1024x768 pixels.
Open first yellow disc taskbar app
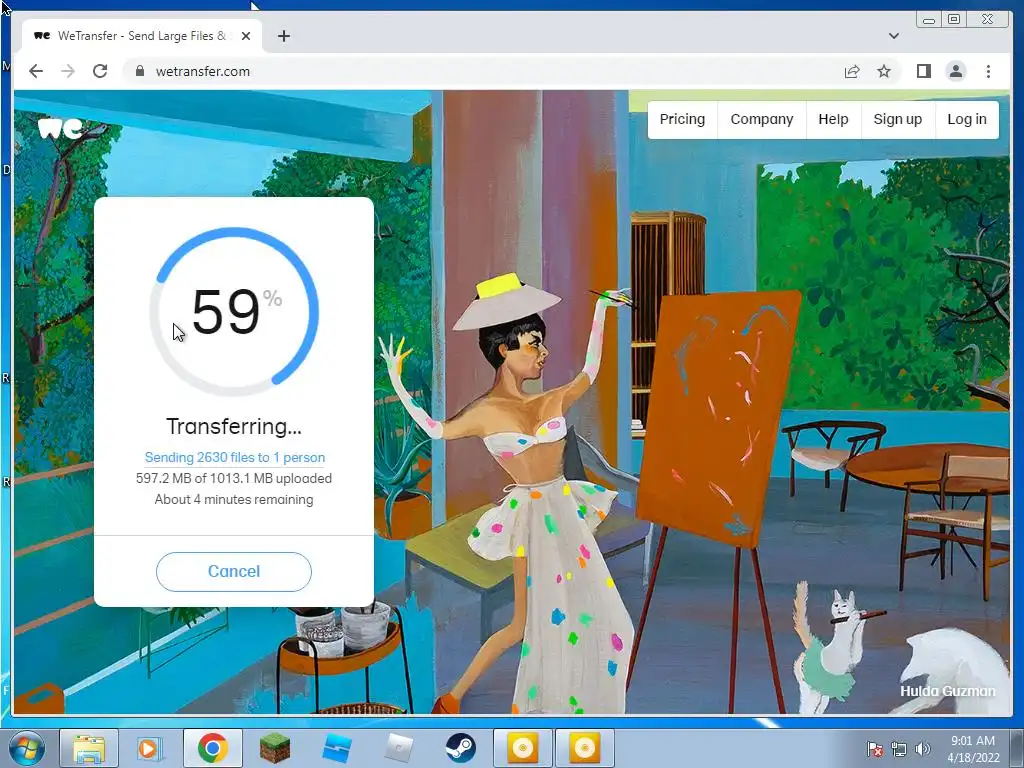522,748
